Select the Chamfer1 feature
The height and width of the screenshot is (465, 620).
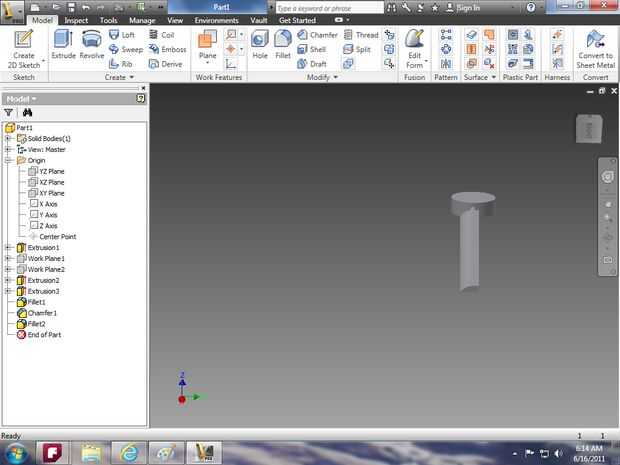pyautogui.click(x=37, y=313)
